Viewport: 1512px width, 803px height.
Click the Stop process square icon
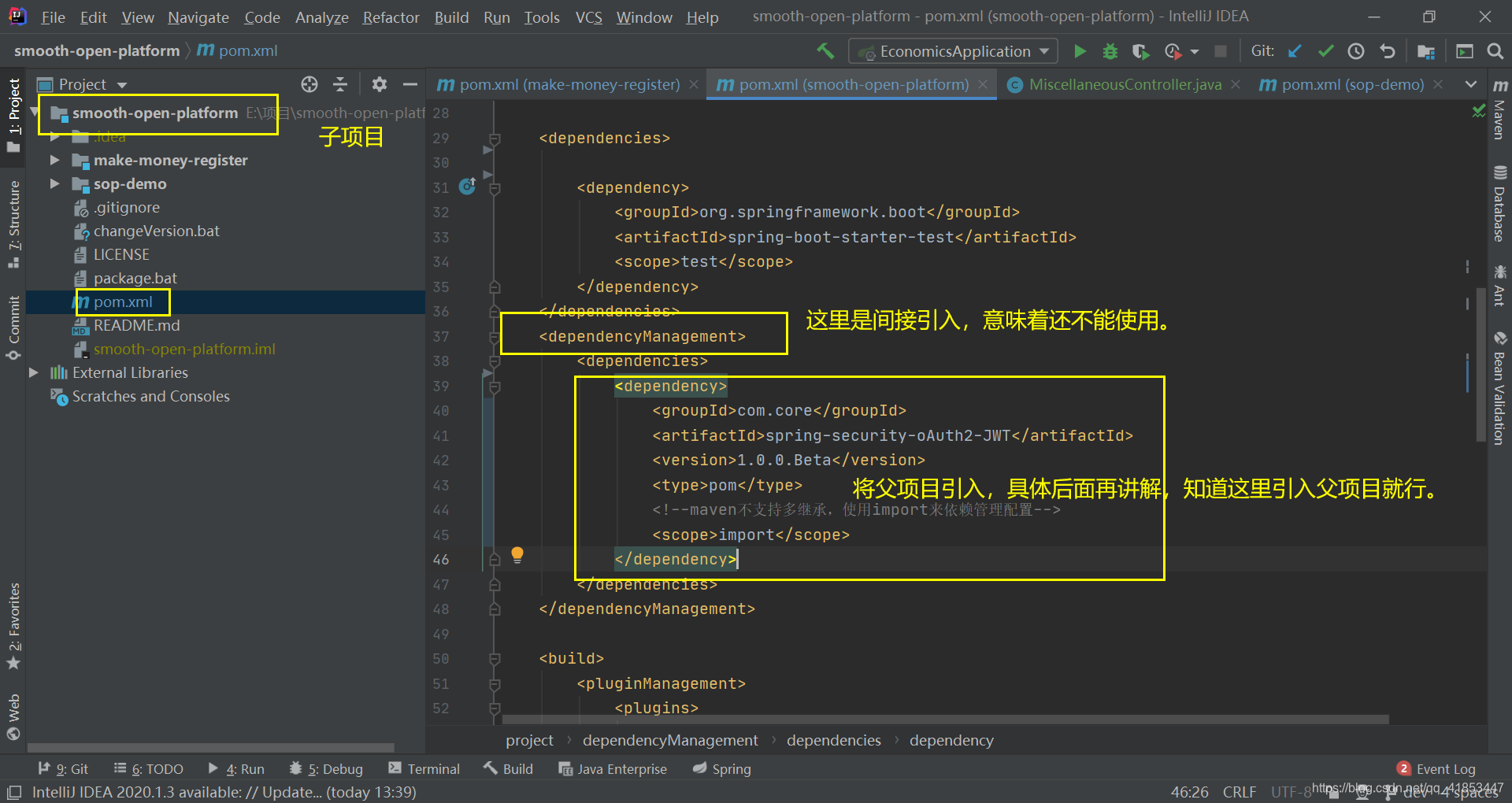coord(1221,51)
